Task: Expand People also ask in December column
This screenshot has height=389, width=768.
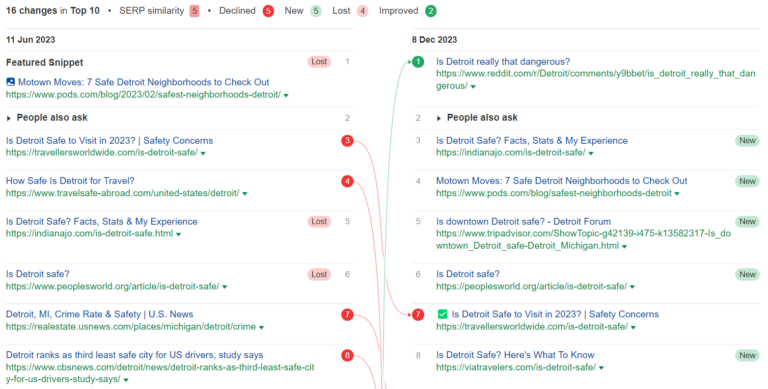Action: [x=439, y=118]
